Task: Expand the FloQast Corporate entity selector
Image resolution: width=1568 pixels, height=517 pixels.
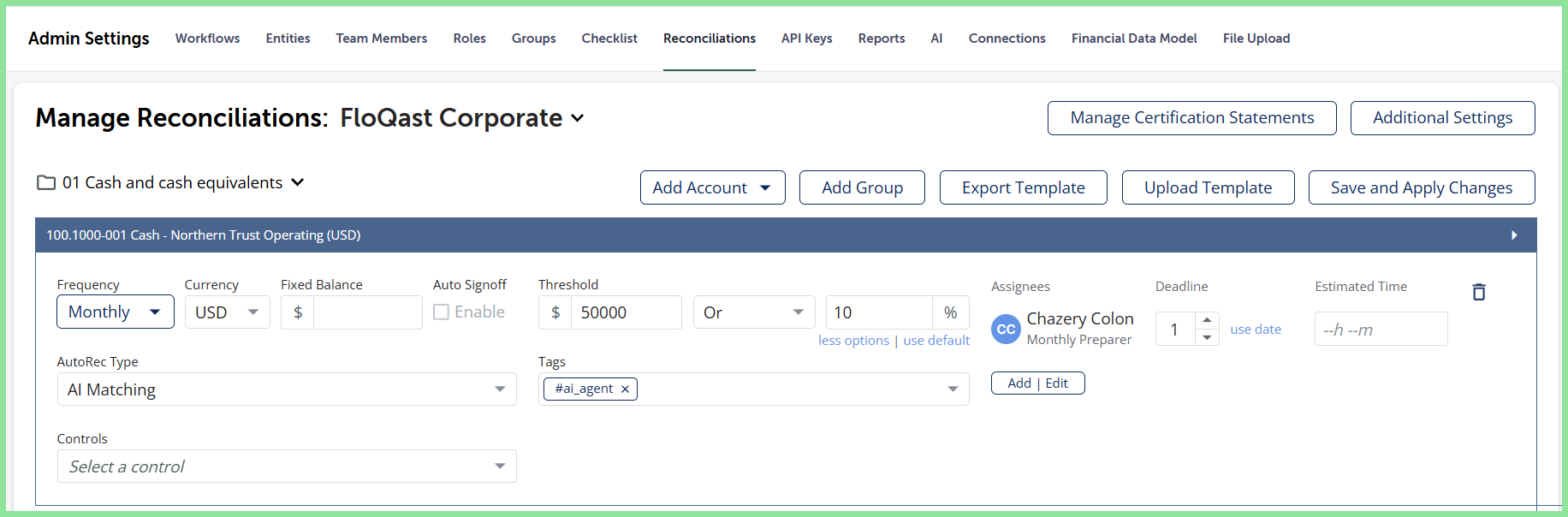Action: pos(578,118)
